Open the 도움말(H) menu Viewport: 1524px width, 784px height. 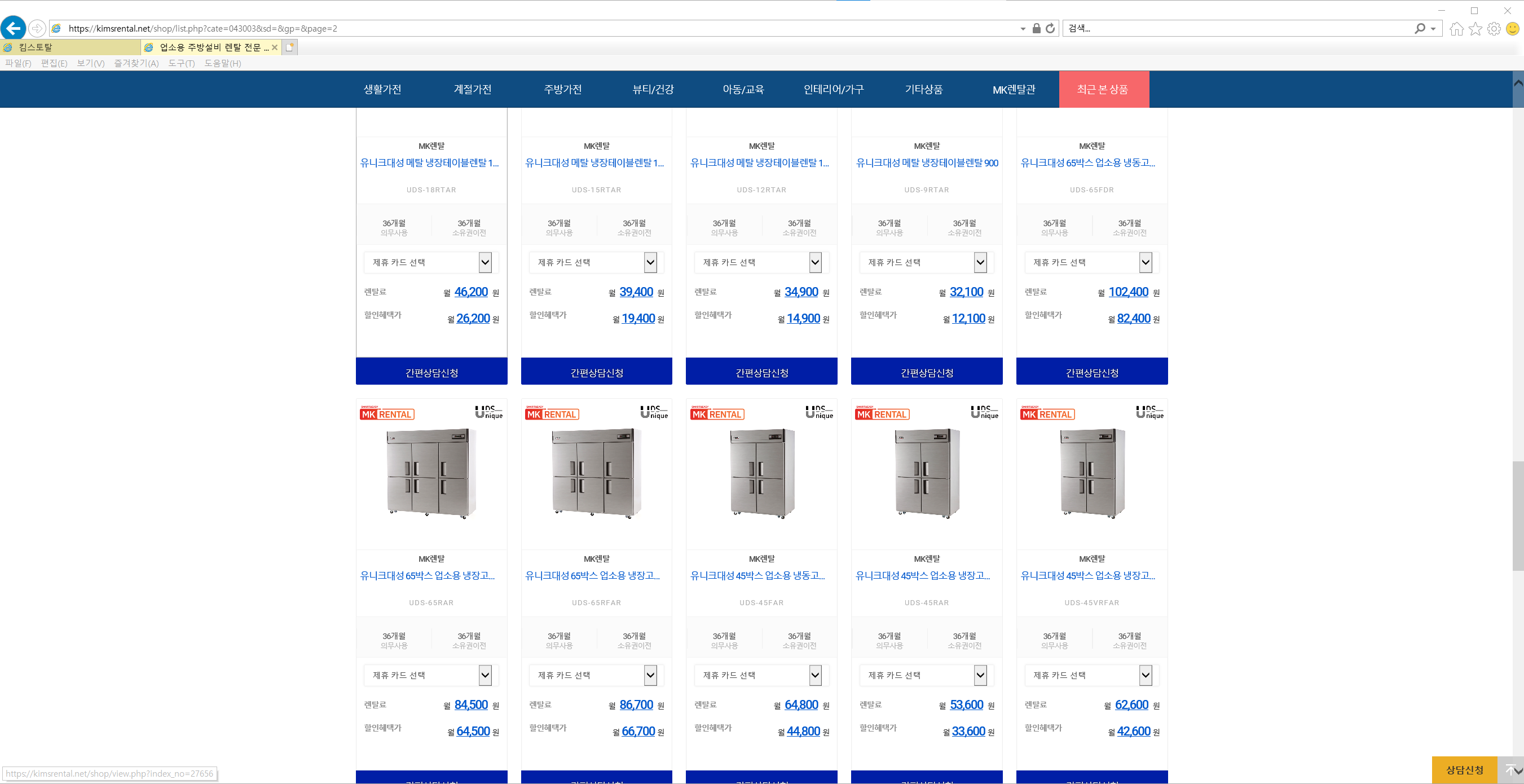[x=222, y=63]
